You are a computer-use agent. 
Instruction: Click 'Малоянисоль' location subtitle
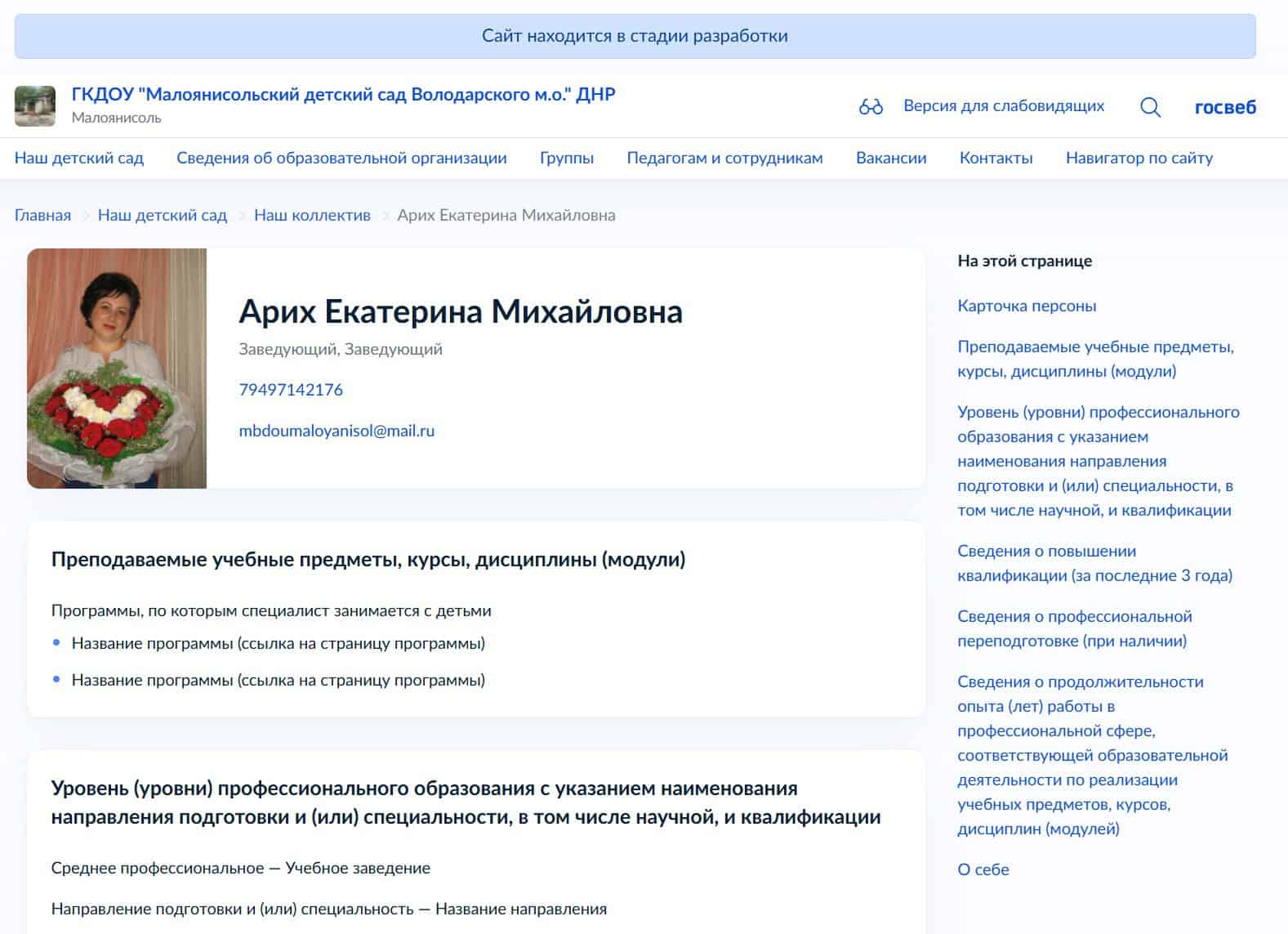tap(117, 118)
